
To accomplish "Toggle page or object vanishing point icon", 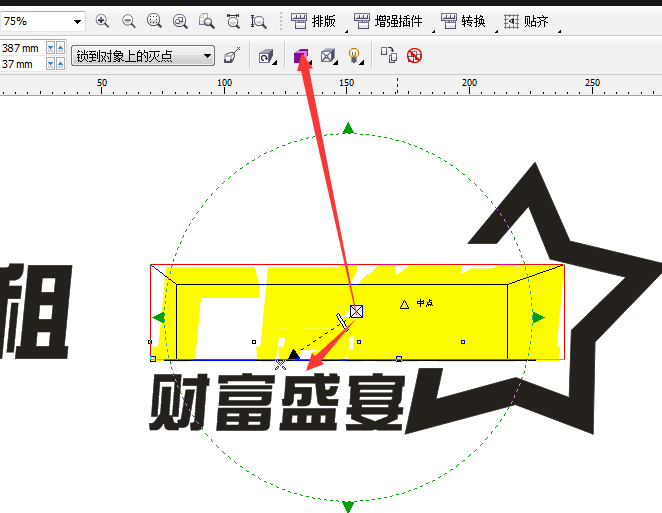I will coord(232,56).
